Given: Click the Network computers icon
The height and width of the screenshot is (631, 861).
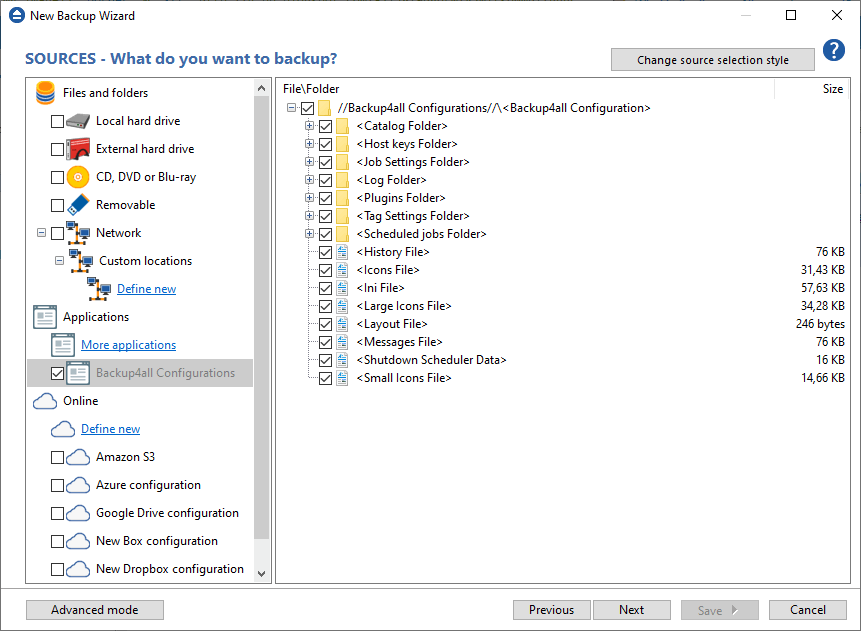Looking at the screenshot, I should click(x=78, y=233).
